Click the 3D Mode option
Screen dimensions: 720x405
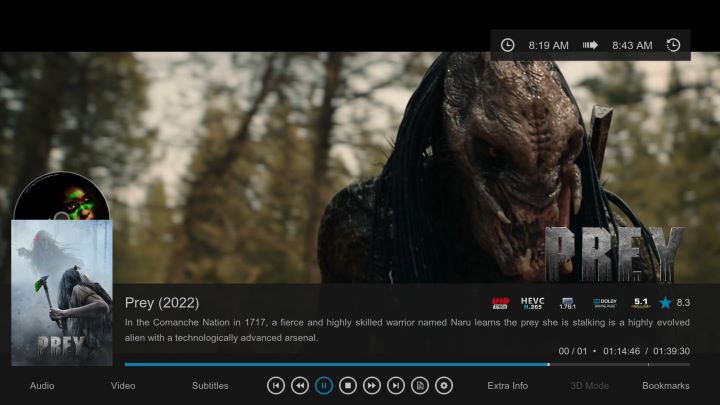click(589, 385)
